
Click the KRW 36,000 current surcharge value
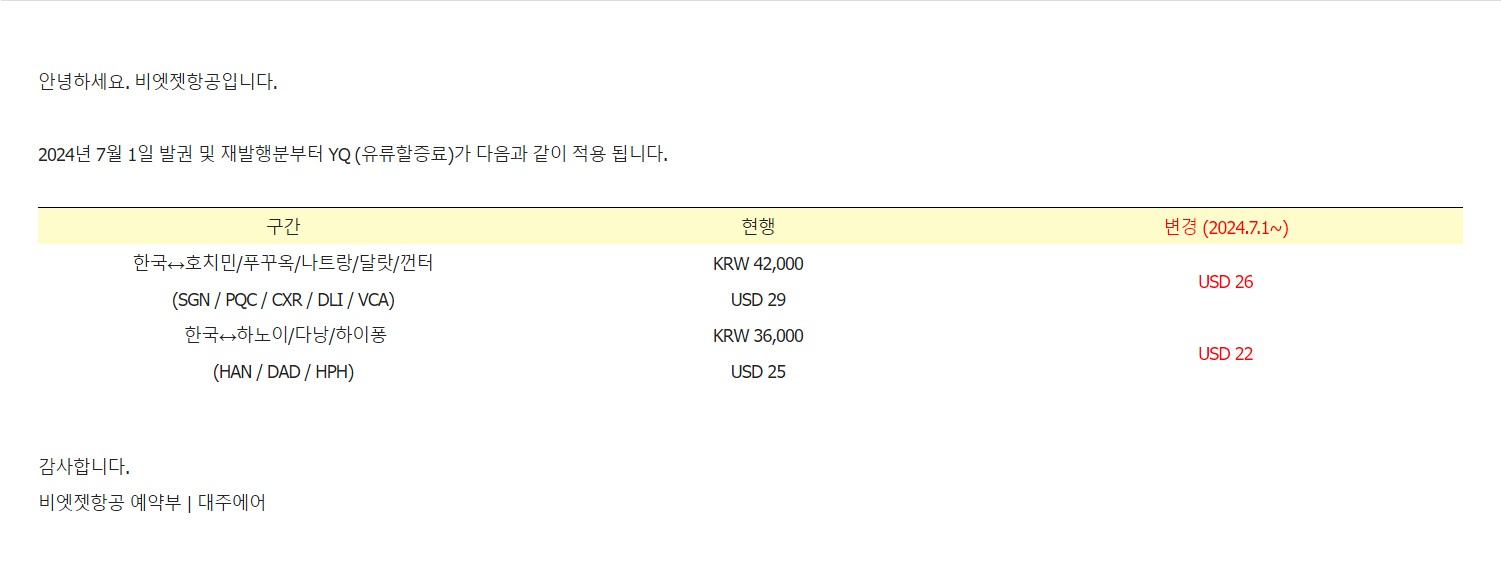[x=758, y=336]
